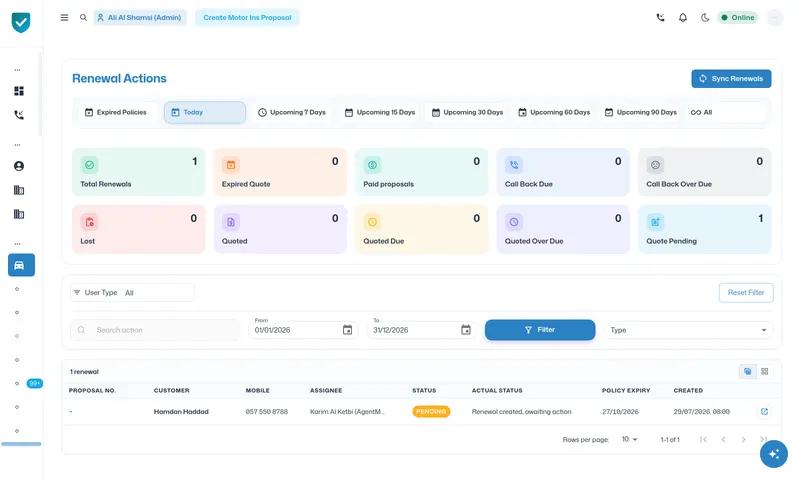Go to previous page arrow

coord(723,439)
